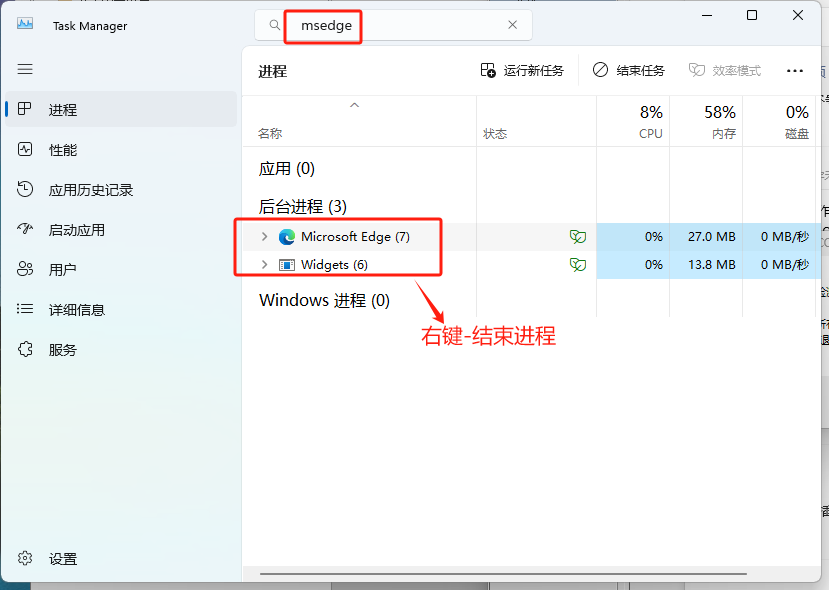Expand the Widgets process group

pyautogui.click(x=264, y=265)
